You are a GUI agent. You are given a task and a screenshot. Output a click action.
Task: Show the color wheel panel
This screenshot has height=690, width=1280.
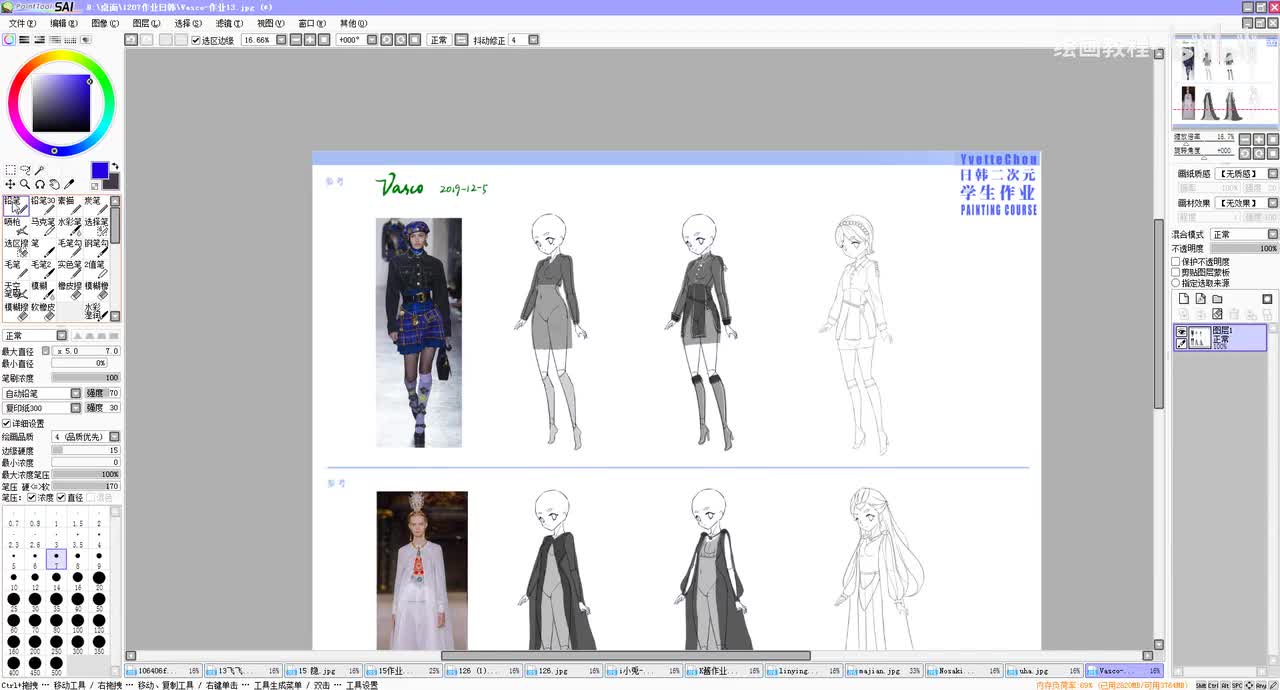pos(9,40)
